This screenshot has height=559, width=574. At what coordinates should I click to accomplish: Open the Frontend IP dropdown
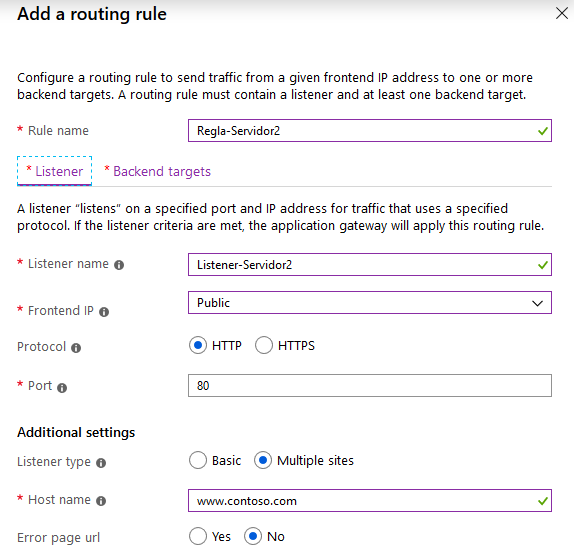(370, 303)
